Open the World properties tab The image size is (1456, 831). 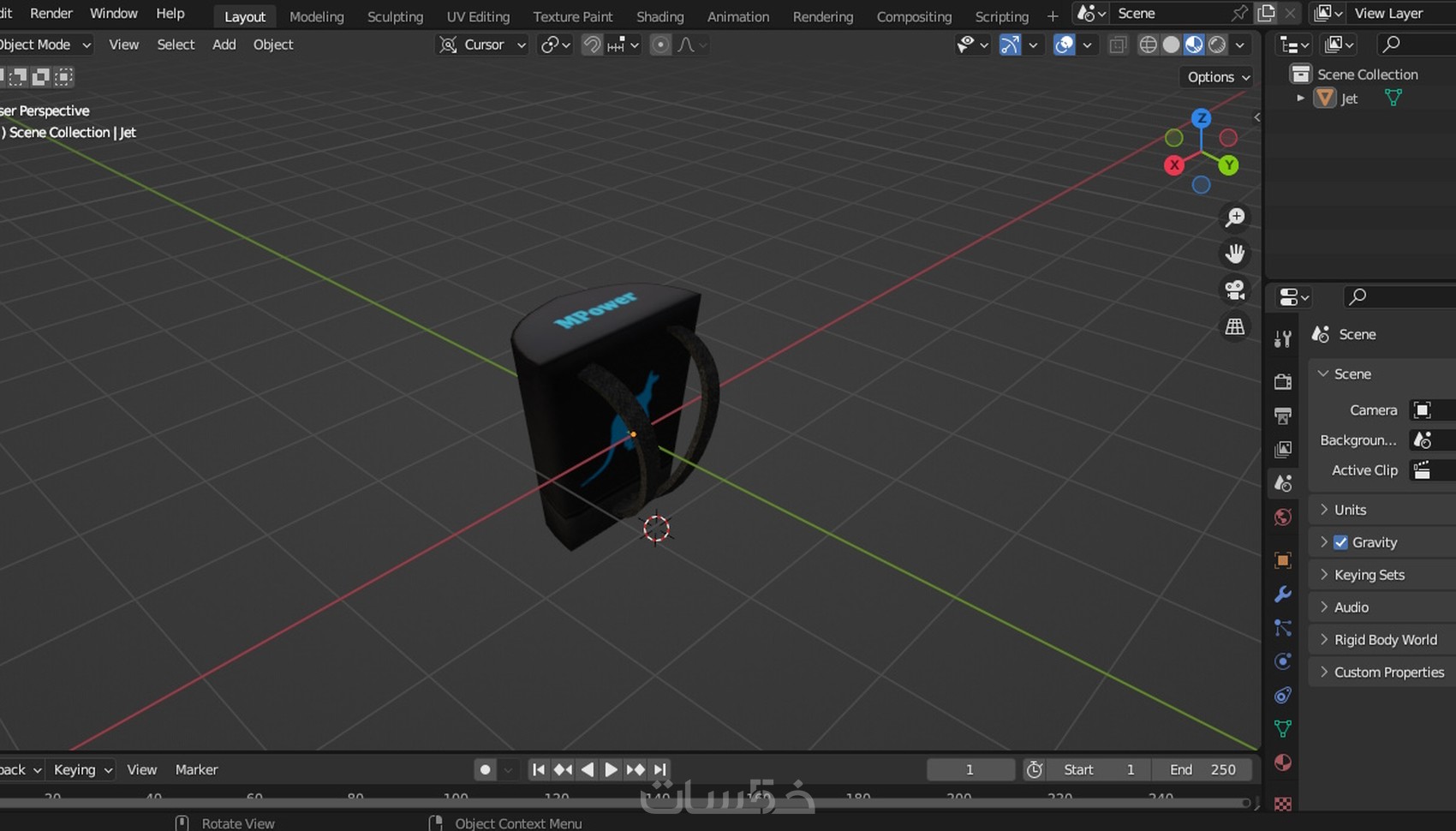tap(1283, 517)
